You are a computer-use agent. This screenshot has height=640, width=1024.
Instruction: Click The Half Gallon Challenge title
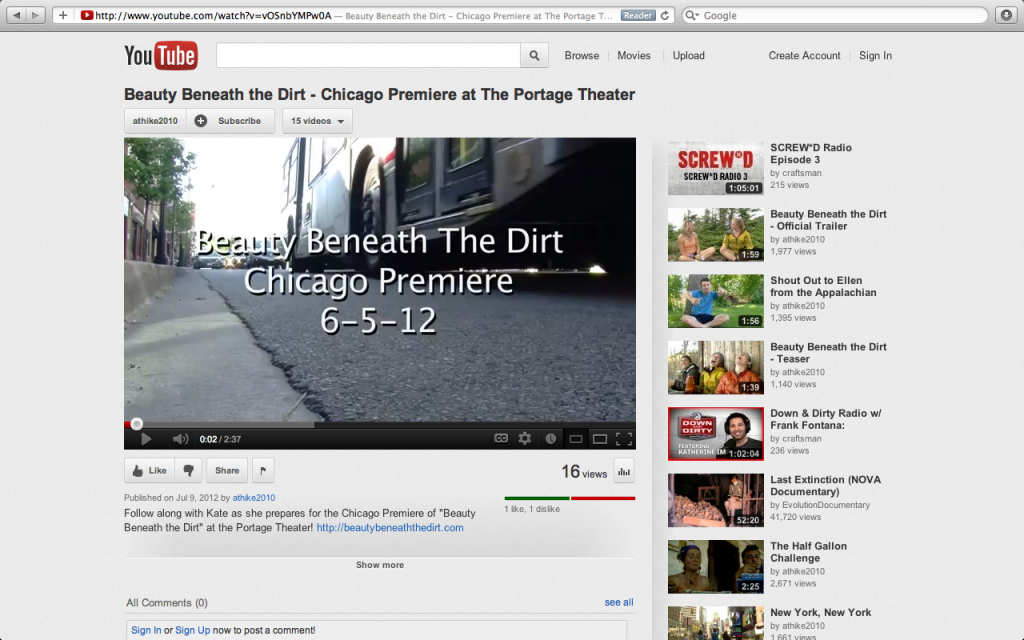[x=808, y=552]
